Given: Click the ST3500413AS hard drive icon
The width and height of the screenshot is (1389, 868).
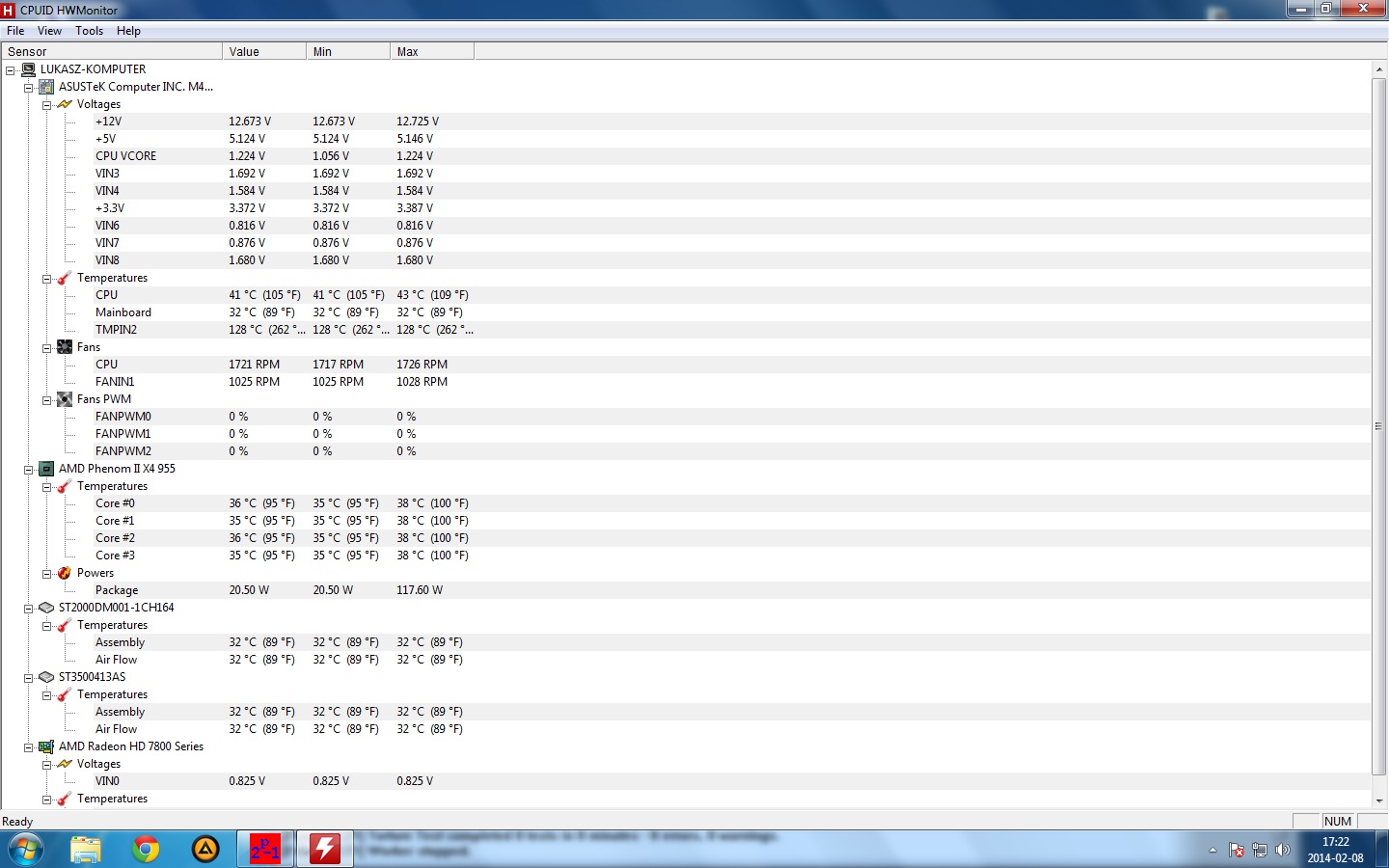Looking at the screenshot, I should pos(46,677).
